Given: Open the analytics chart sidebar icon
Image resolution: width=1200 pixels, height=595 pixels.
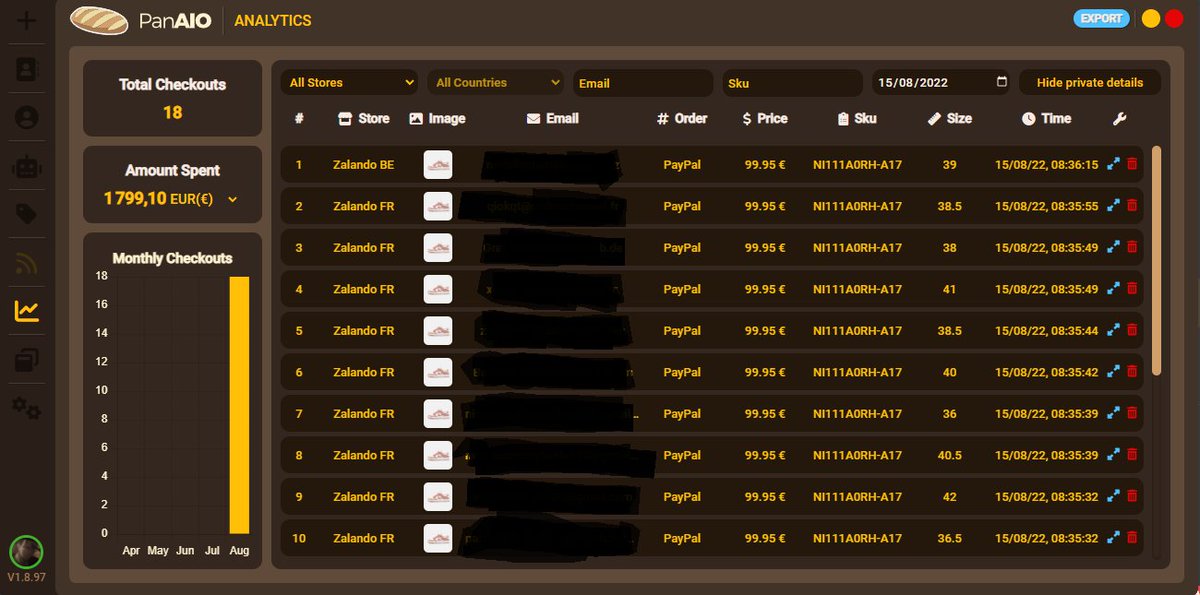Looking at the screenshot, I should pyautogui.click(x=27, y=312).
